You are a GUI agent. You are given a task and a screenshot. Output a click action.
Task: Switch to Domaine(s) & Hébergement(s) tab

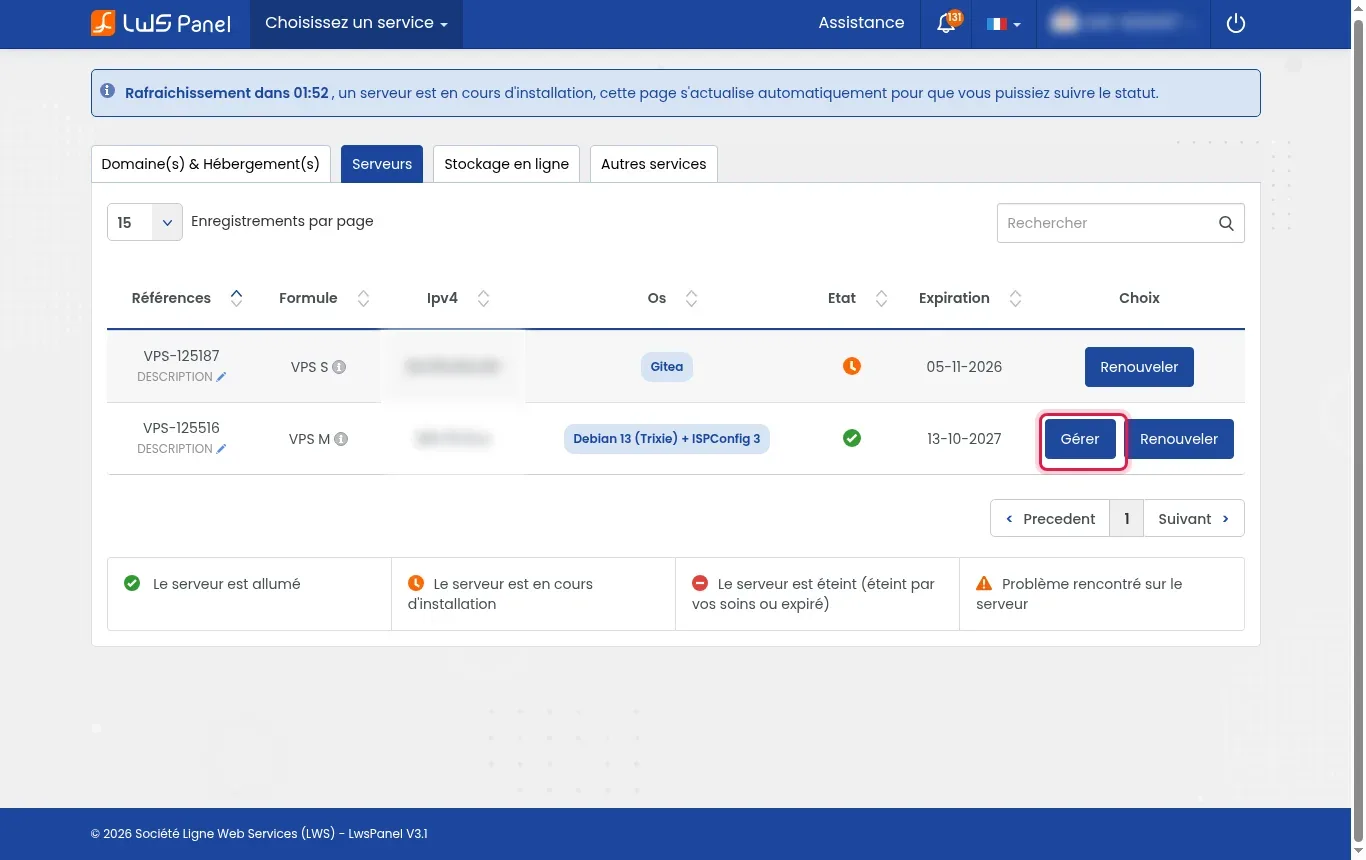211,164
